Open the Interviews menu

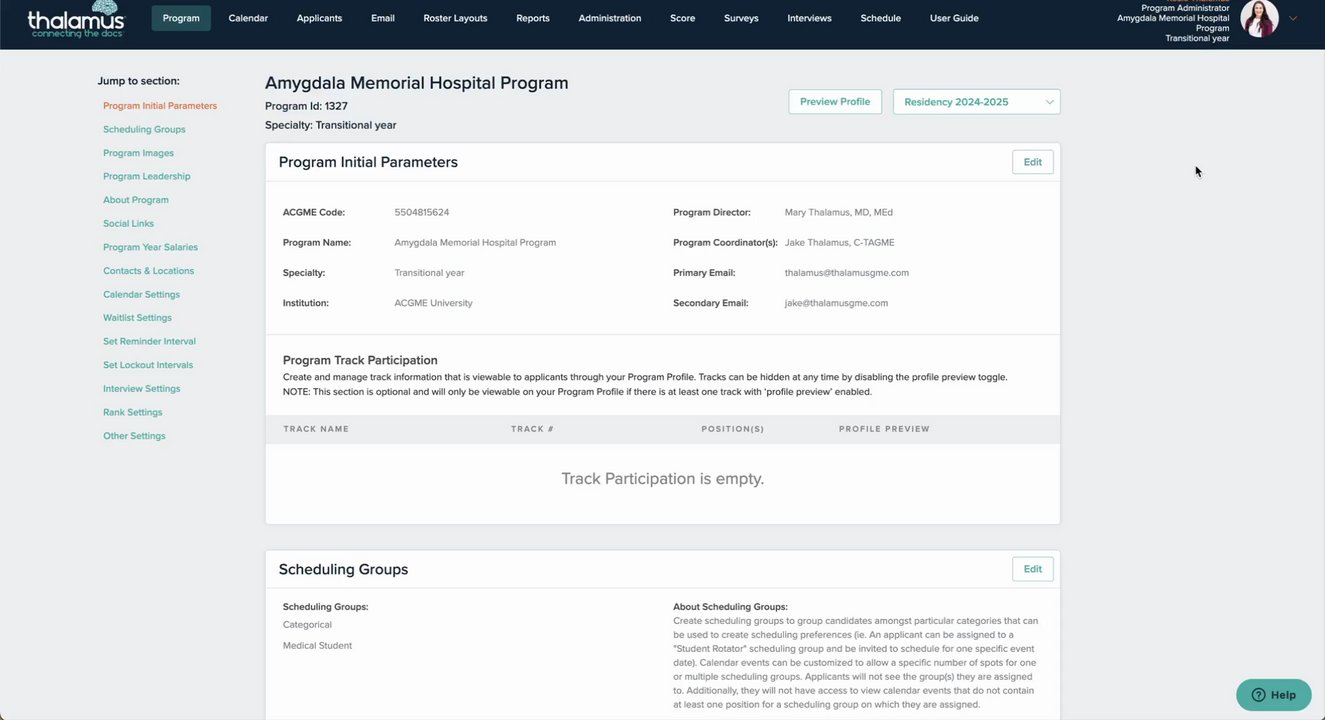coord(809,18)
